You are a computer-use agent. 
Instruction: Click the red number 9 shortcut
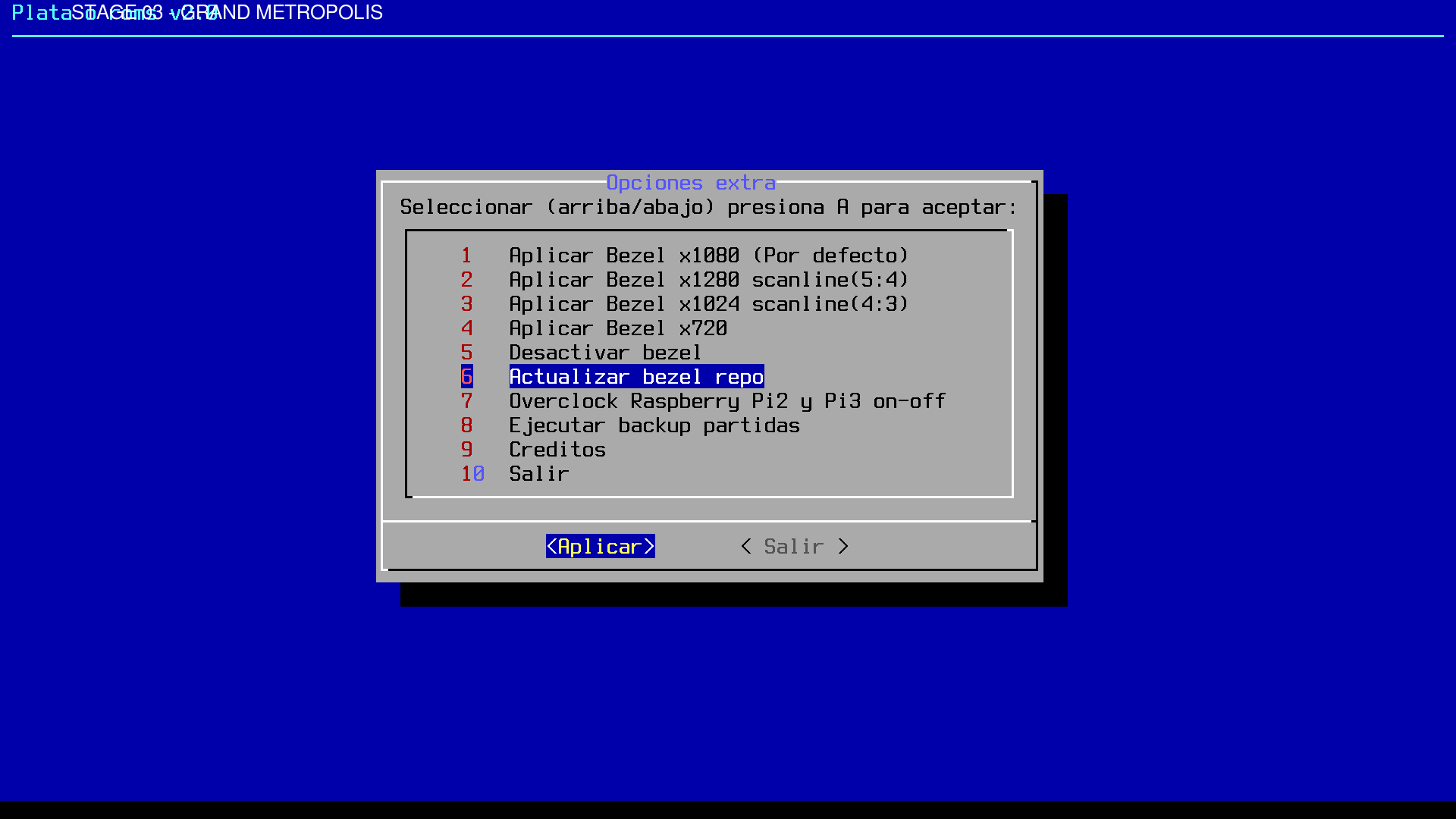click(466, 450)
